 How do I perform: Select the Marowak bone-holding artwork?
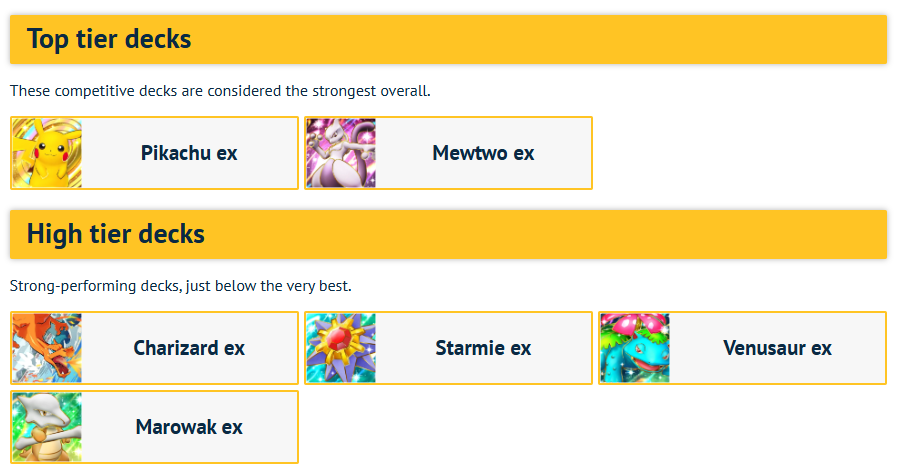(x=47, y=427)
